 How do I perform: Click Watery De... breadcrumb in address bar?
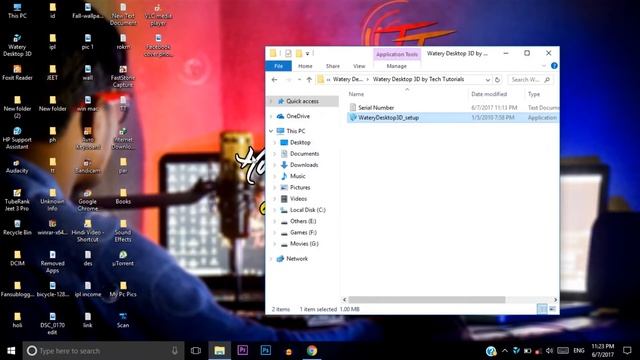pos(347,79)
